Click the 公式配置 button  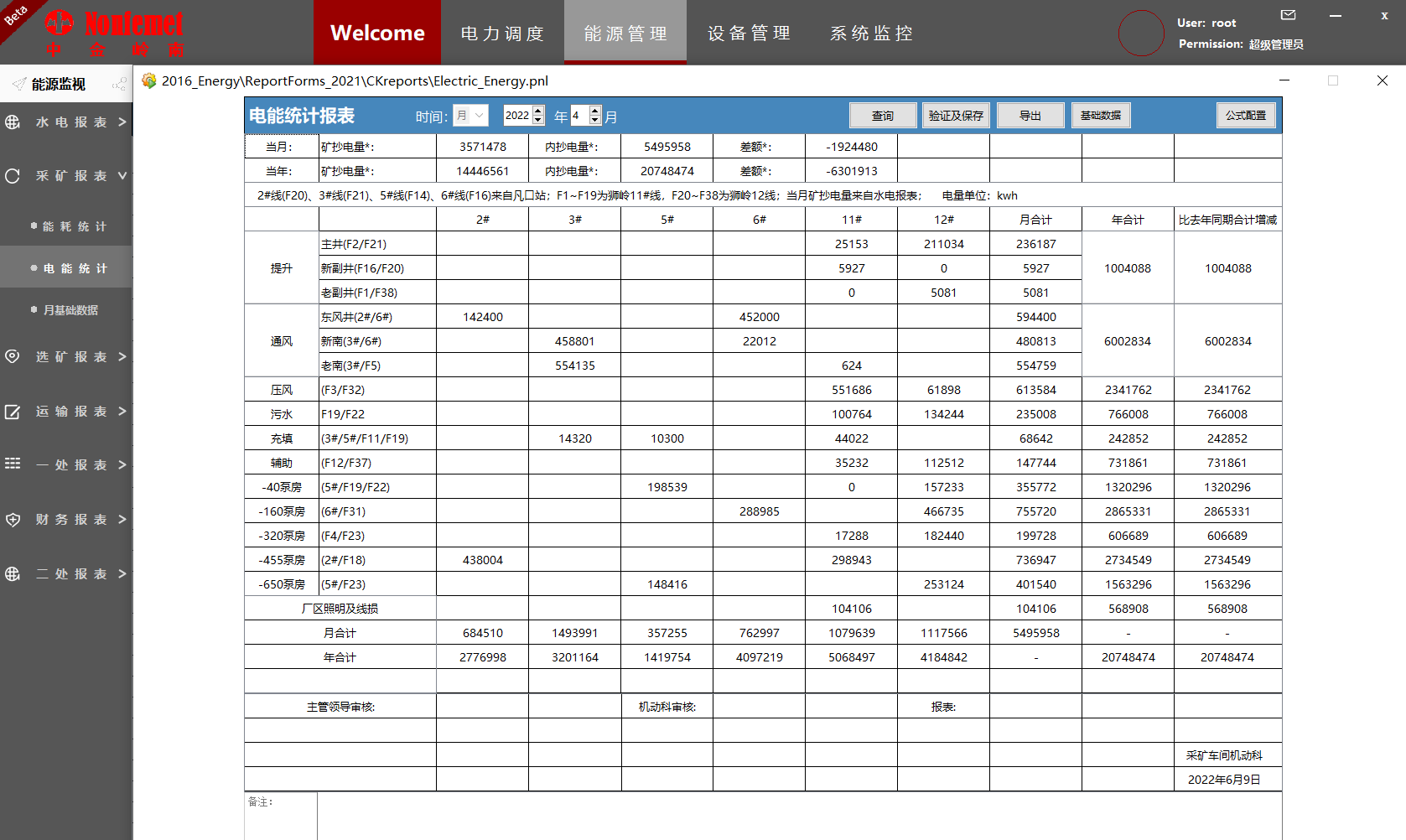coord(1246,116)
